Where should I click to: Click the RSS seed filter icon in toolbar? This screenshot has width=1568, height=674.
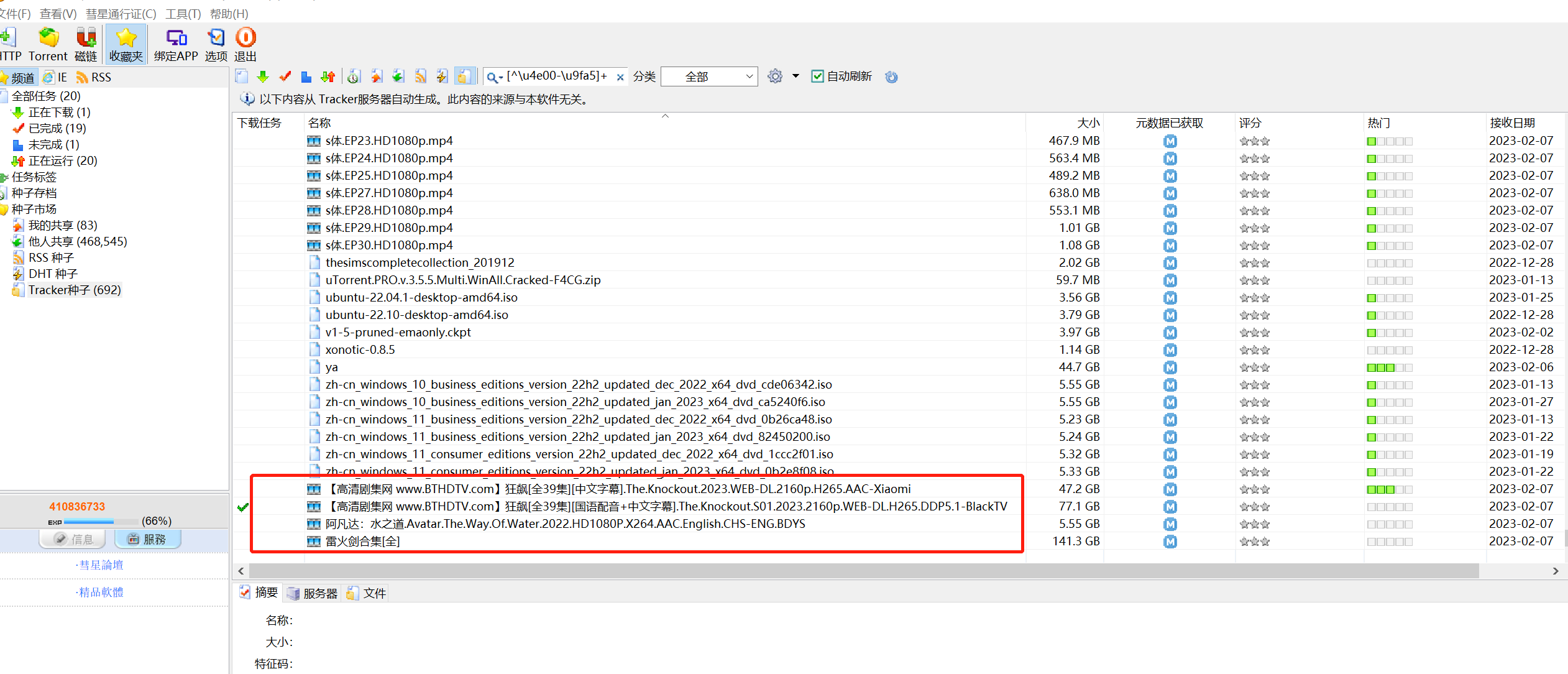(421, 76)
